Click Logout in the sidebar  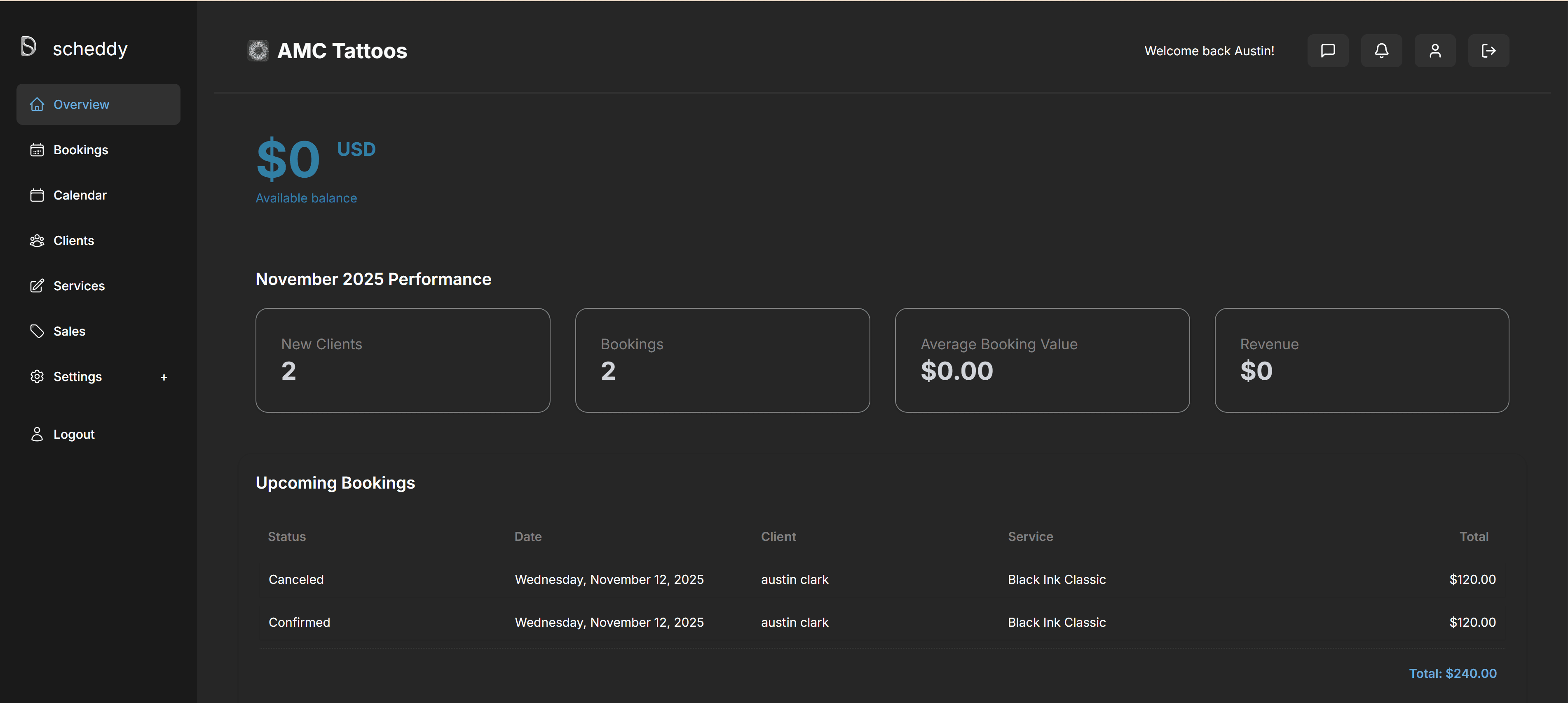coord(74,434)
